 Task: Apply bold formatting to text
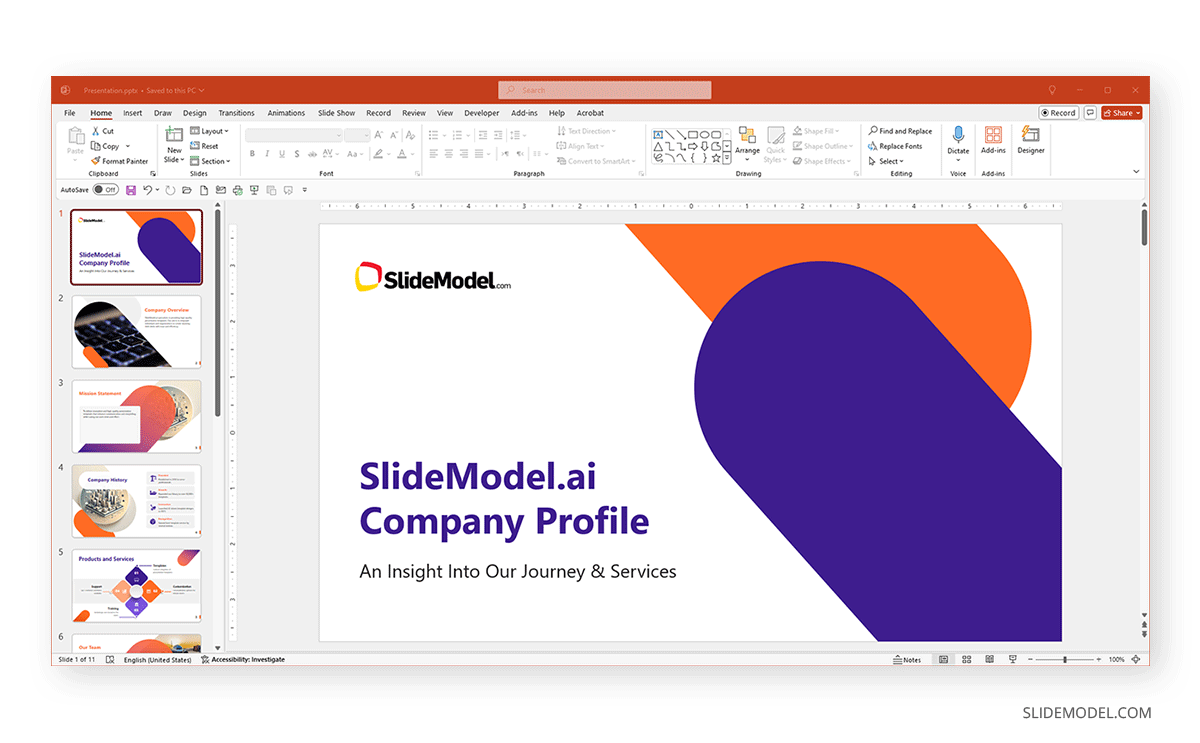pos(252,153)
